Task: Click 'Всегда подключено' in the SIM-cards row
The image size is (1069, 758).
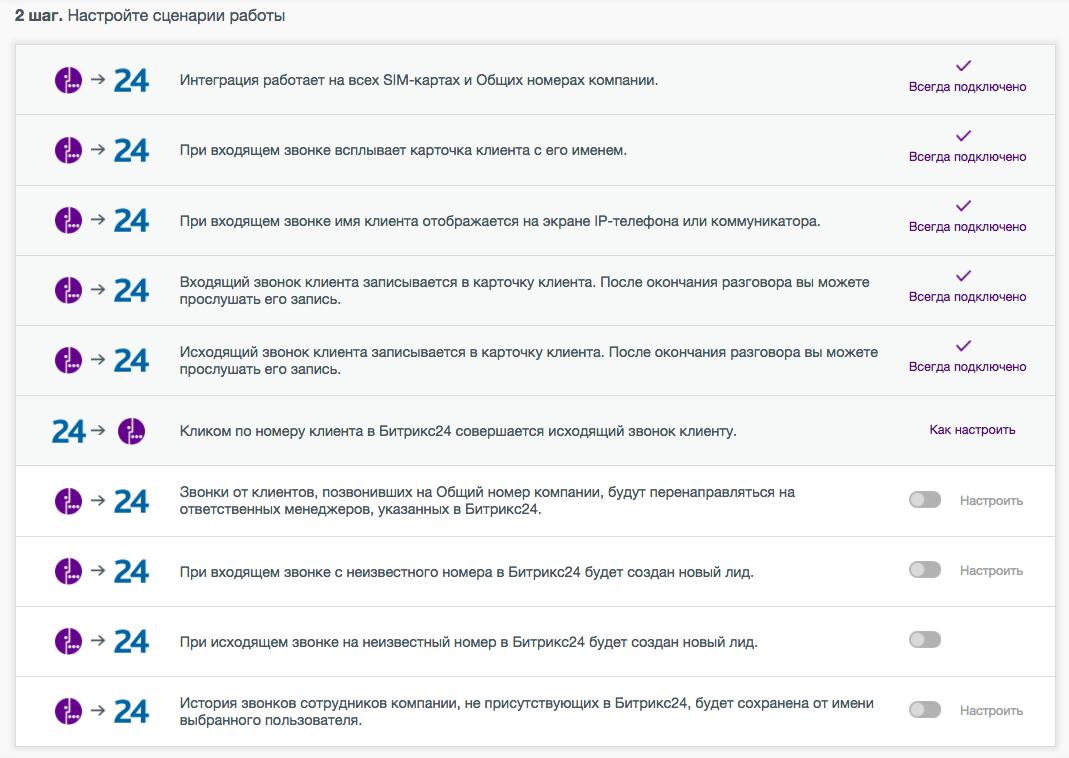Action: point(967,87)
